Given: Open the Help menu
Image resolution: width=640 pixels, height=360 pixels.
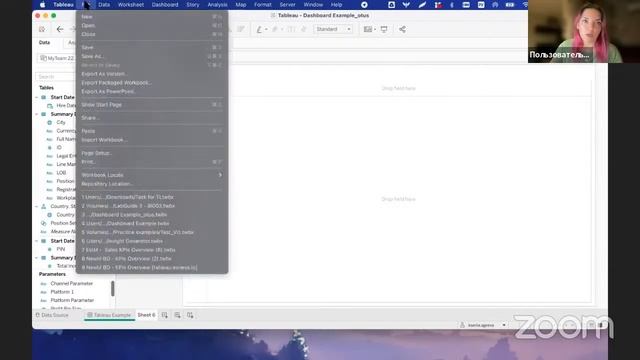Looking at the screenshot, I should (x=336, y=5).
